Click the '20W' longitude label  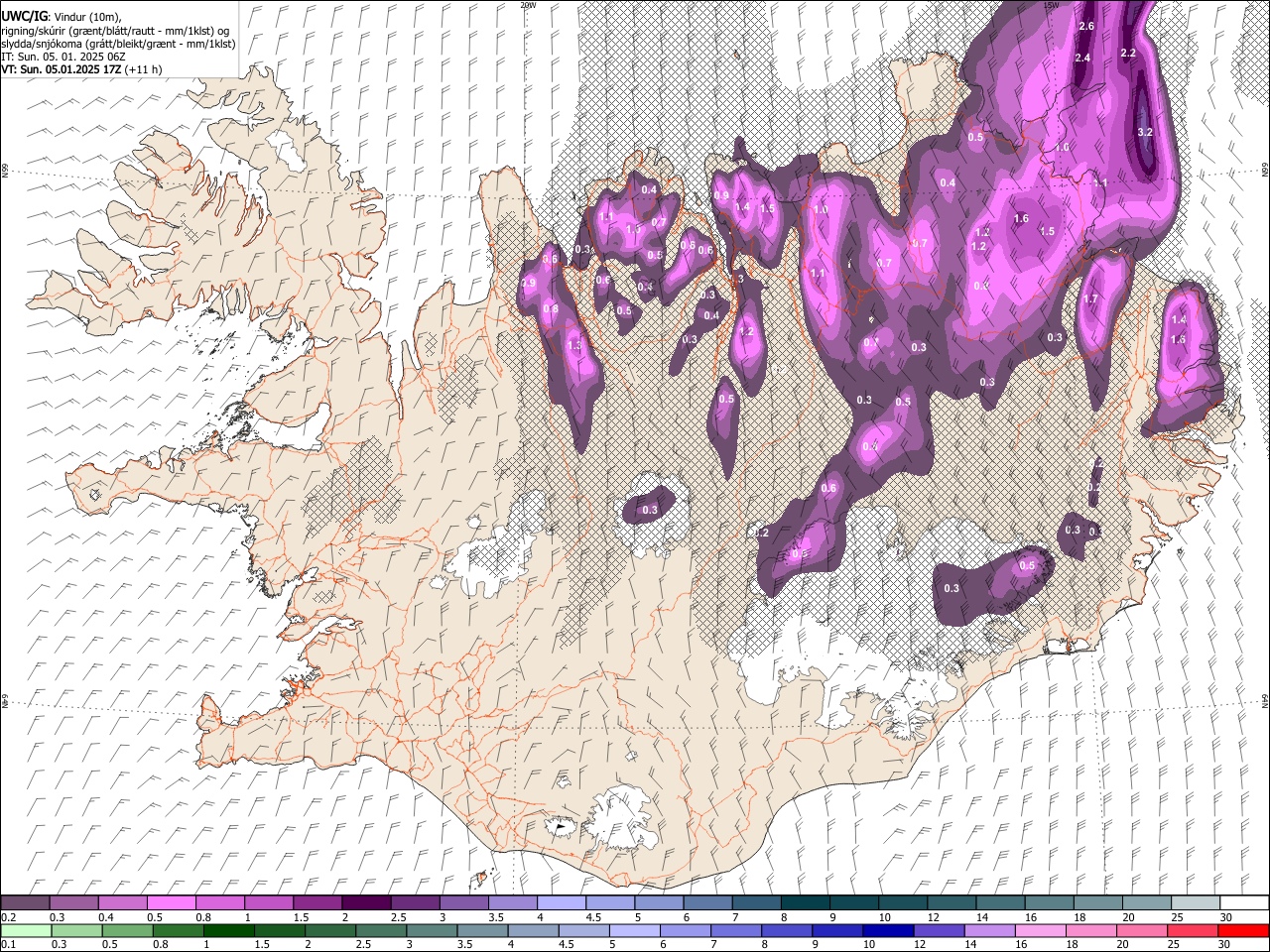coord(528,5)
